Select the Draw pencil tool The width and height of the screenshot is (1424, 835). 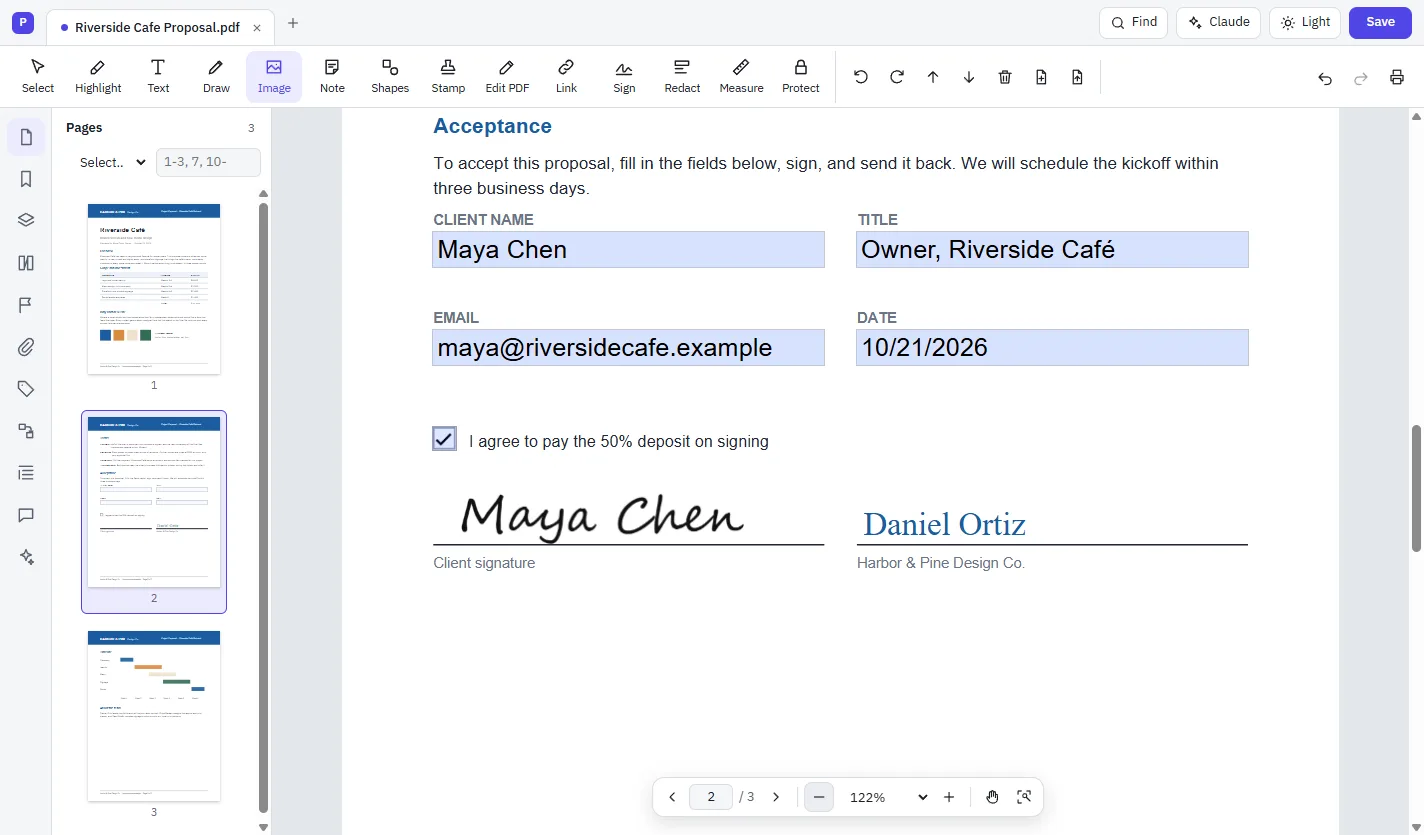pyautogui.click(x=216, y=76)
